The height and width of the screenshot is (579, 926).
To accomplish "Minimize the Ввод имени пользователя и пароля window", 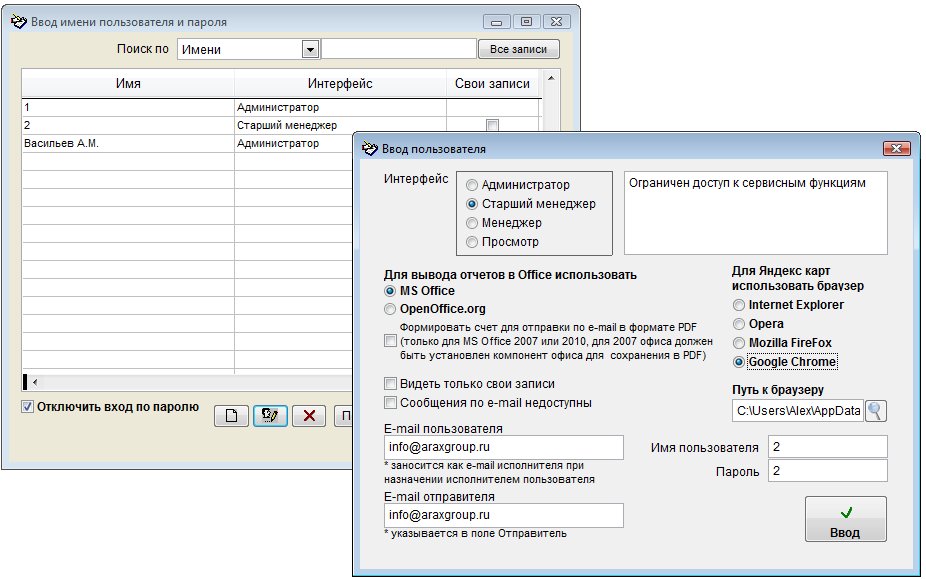I will 497,22.
